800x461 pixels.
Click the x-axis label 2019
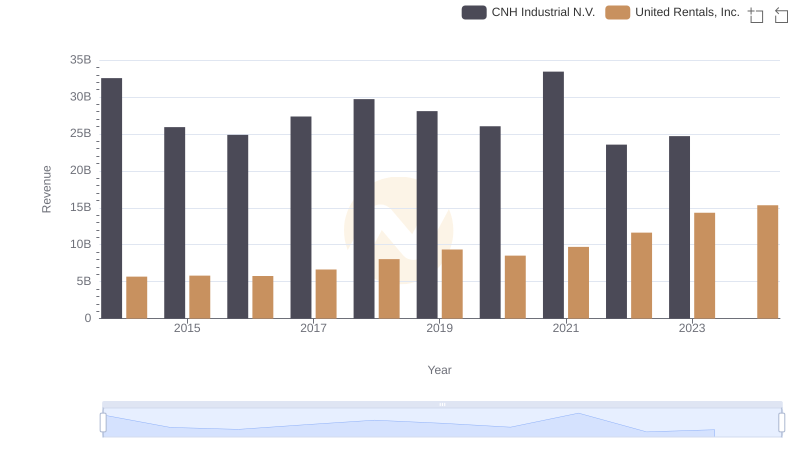tap(439, 328)
